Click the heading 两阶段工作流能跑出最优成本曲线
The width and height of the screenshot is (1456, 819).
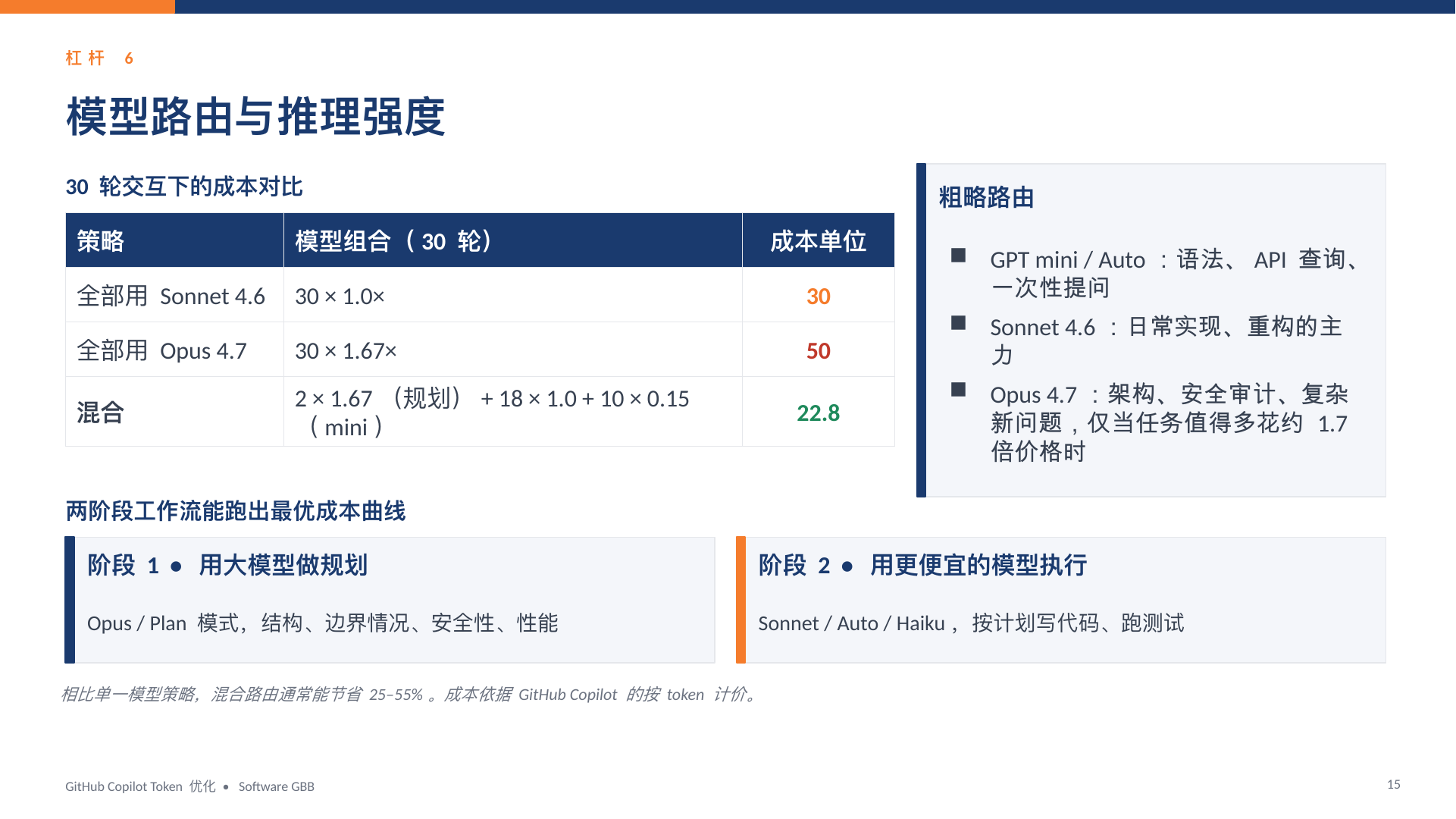click(x=236, y=511)
